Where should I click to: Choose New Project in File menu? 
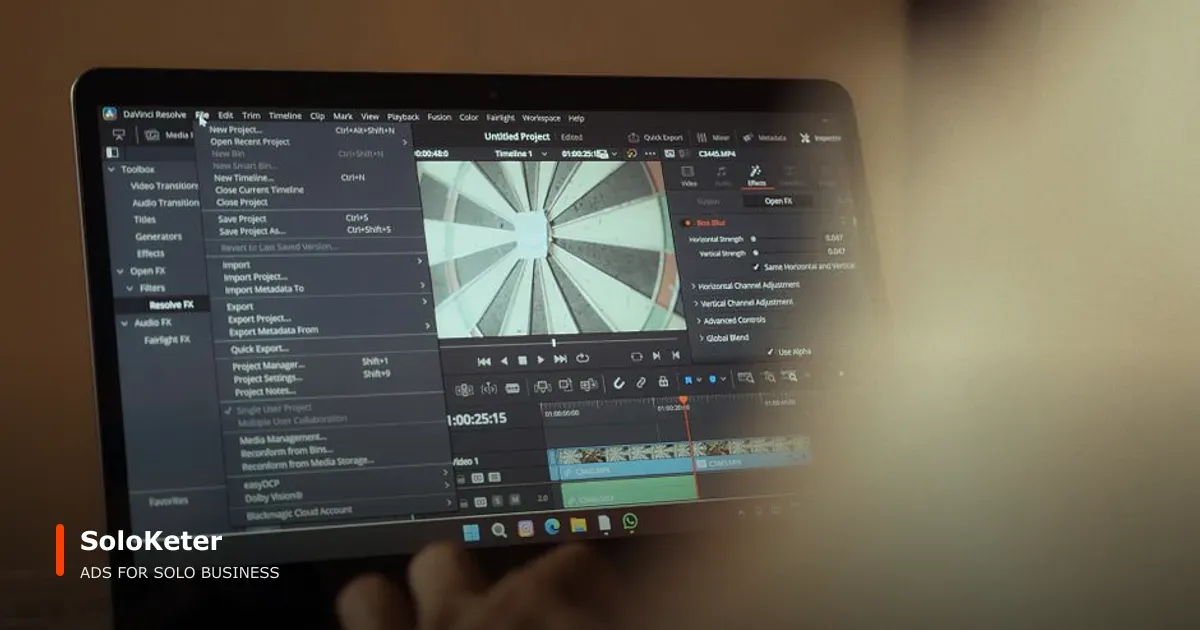(236, 129)
